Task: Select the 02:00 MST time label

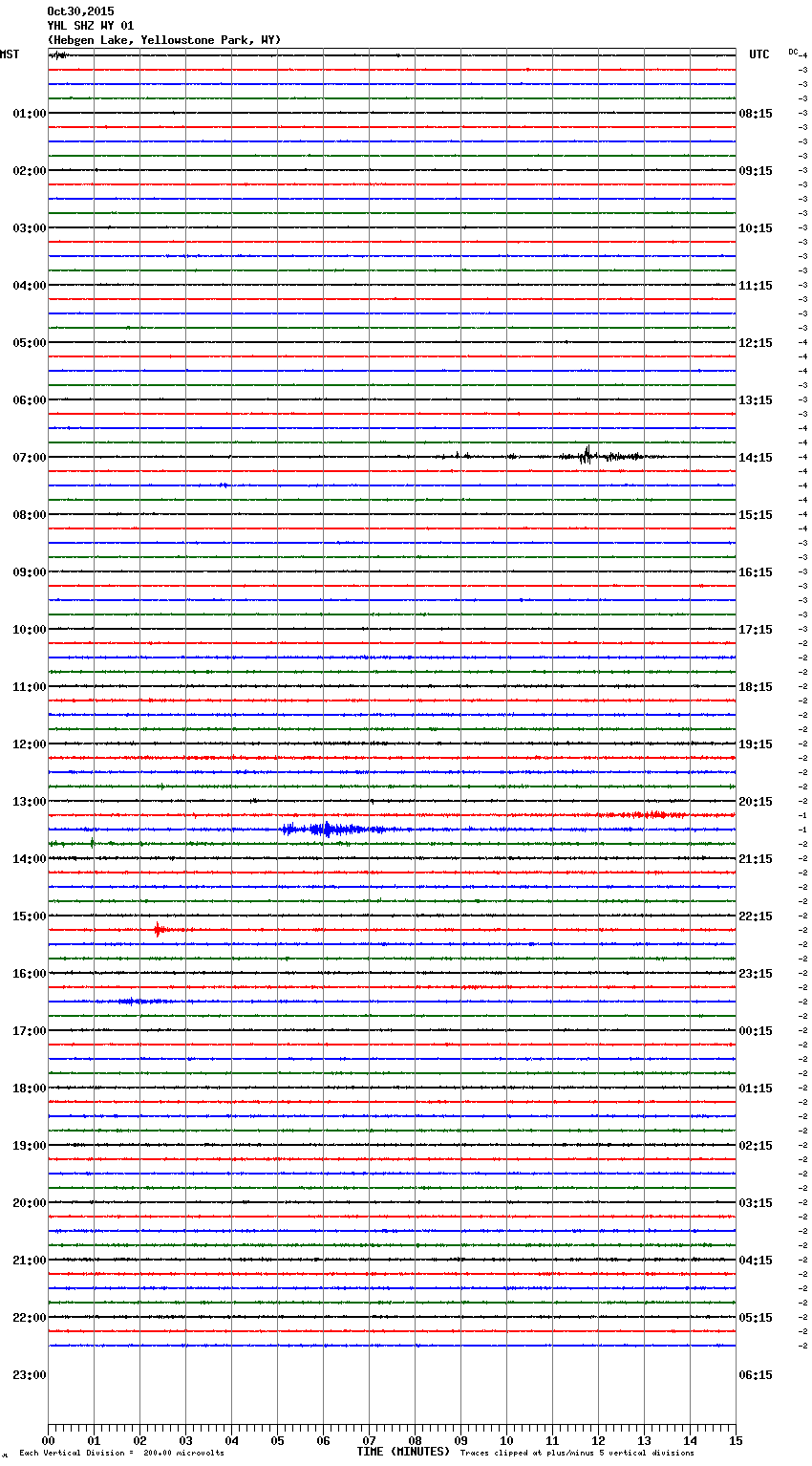Action: click(30, 171)
